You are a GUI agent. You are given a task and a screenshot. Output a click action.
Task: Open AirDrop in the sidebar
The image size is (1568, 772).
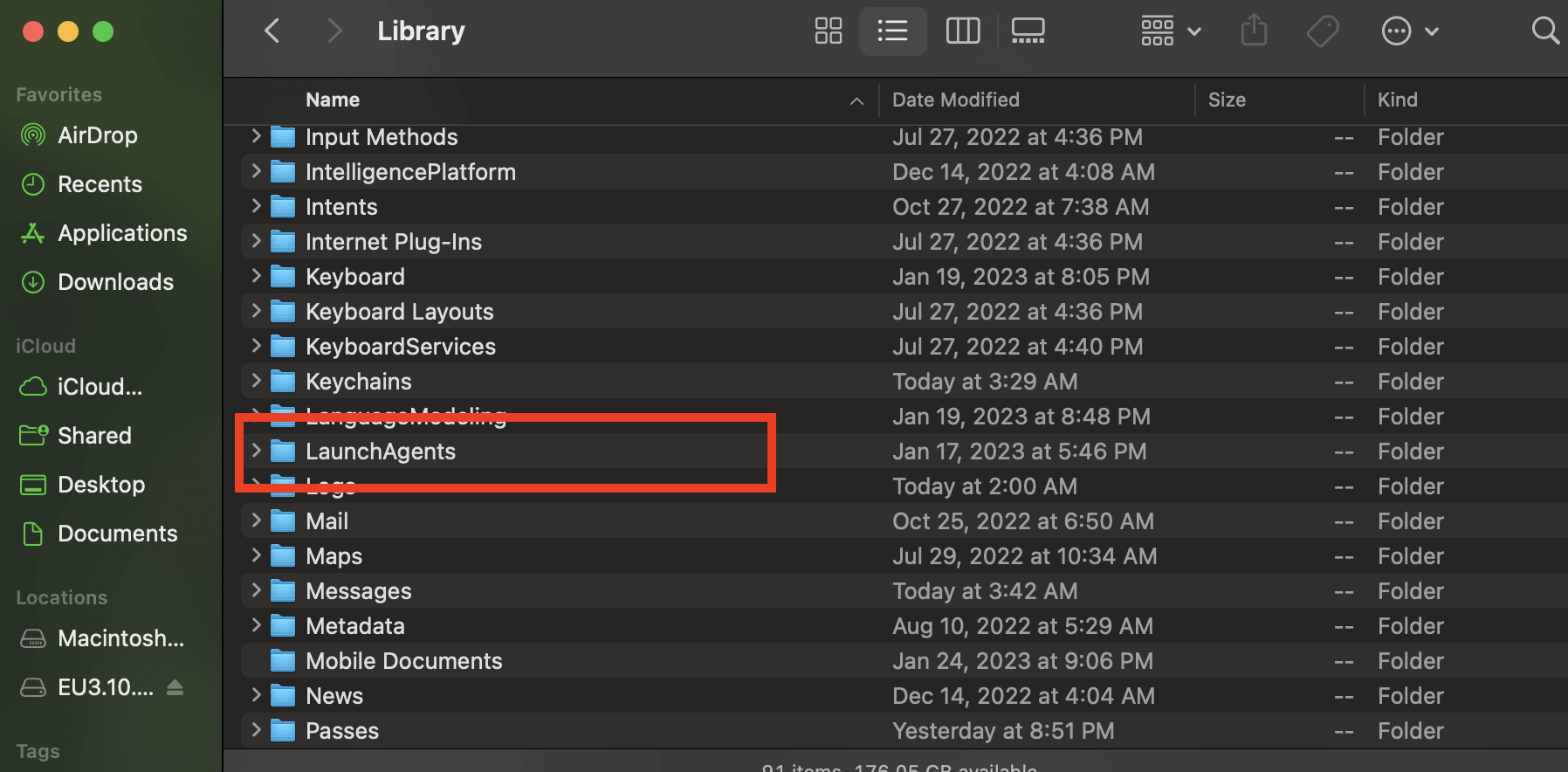[97, 135]
